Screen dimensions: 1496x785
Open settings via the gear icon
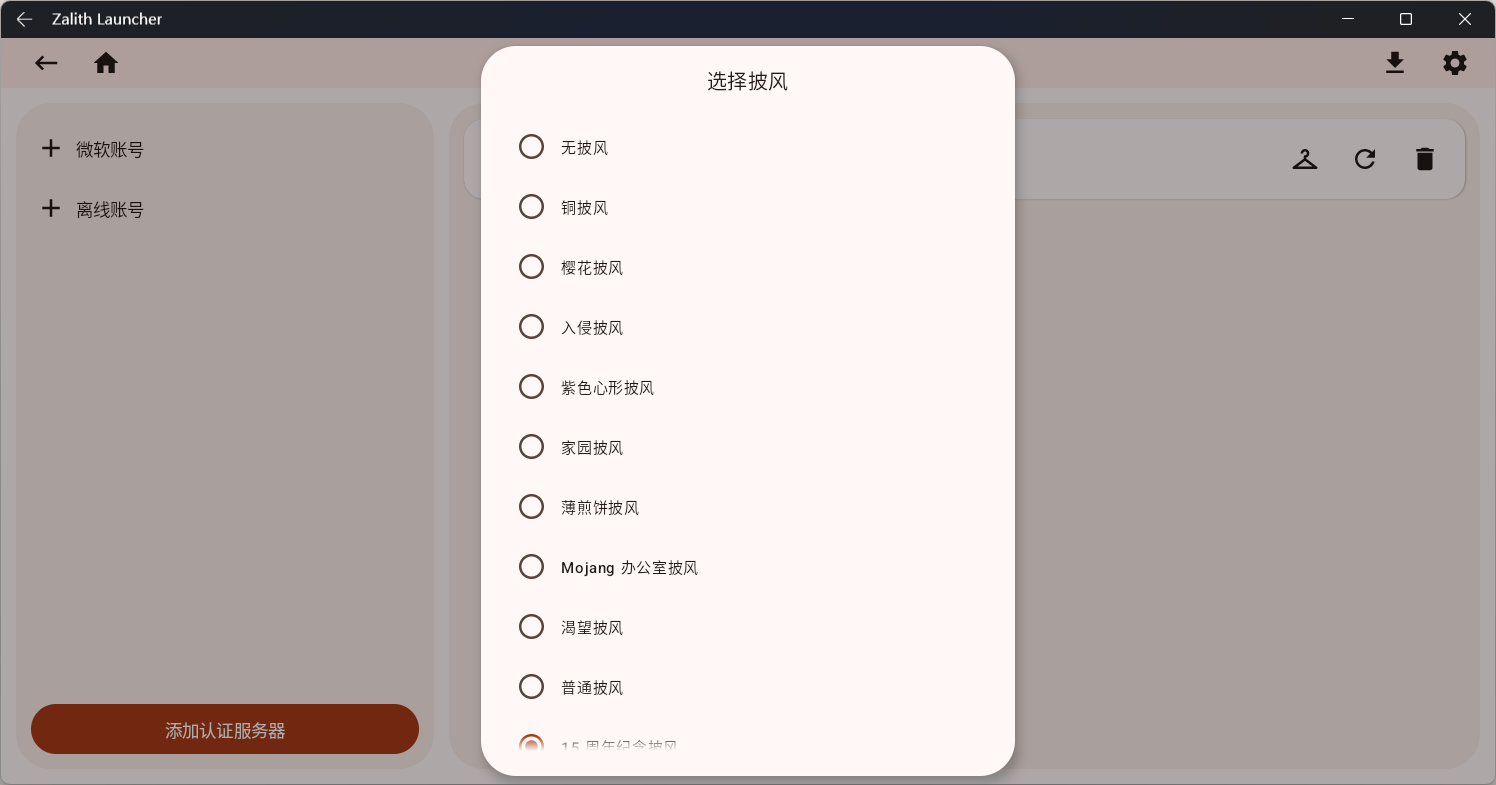point(1455,62)
